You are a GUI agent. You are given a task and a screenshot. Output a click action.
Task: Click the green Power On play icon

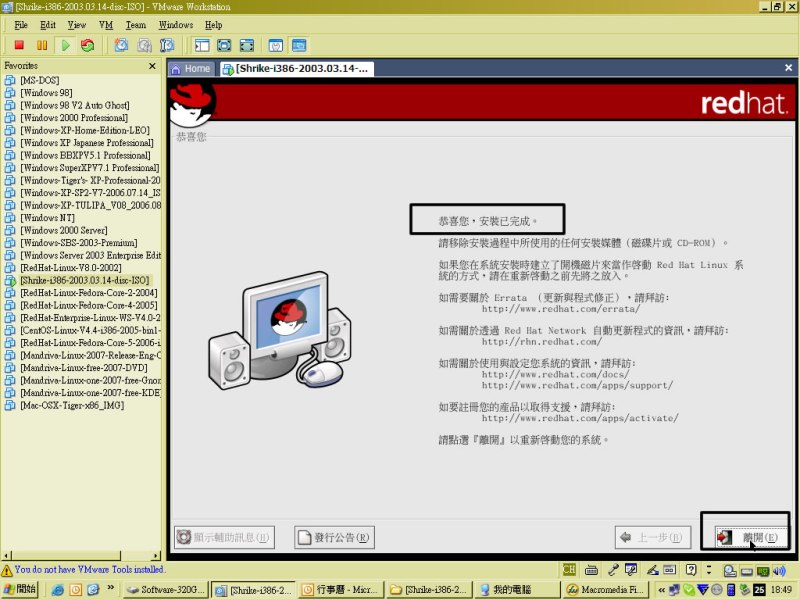click(65, 45)
